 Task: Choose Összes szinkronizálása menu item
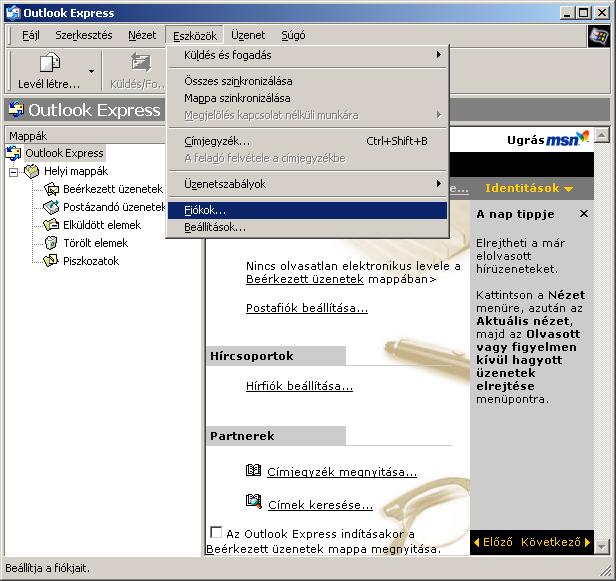pos(308,81)
